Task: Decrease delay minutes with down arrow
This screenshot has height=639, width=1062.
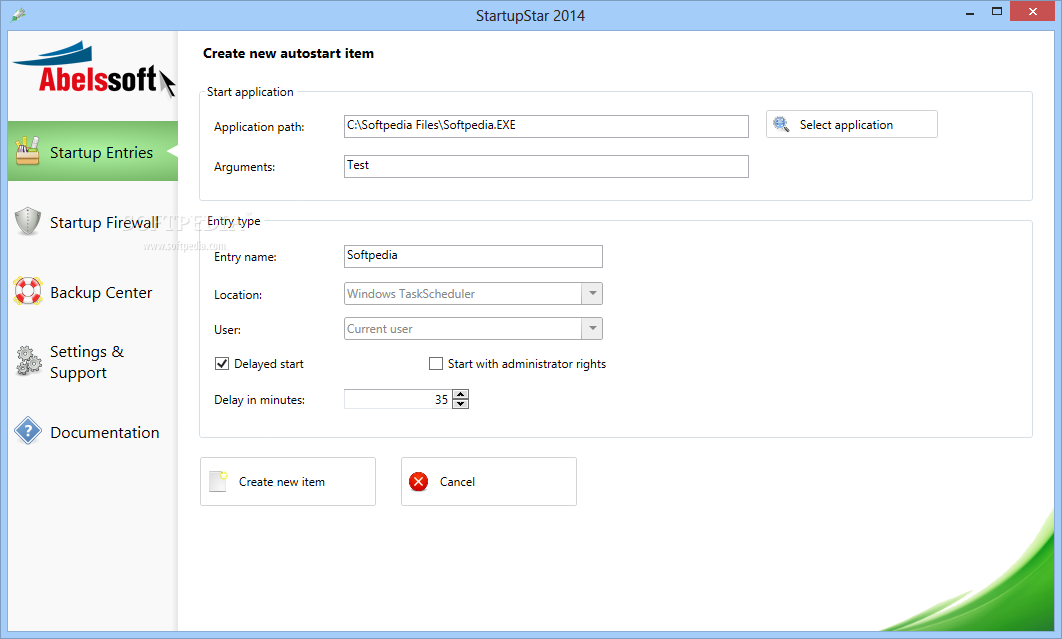Action: click(461, 404)
